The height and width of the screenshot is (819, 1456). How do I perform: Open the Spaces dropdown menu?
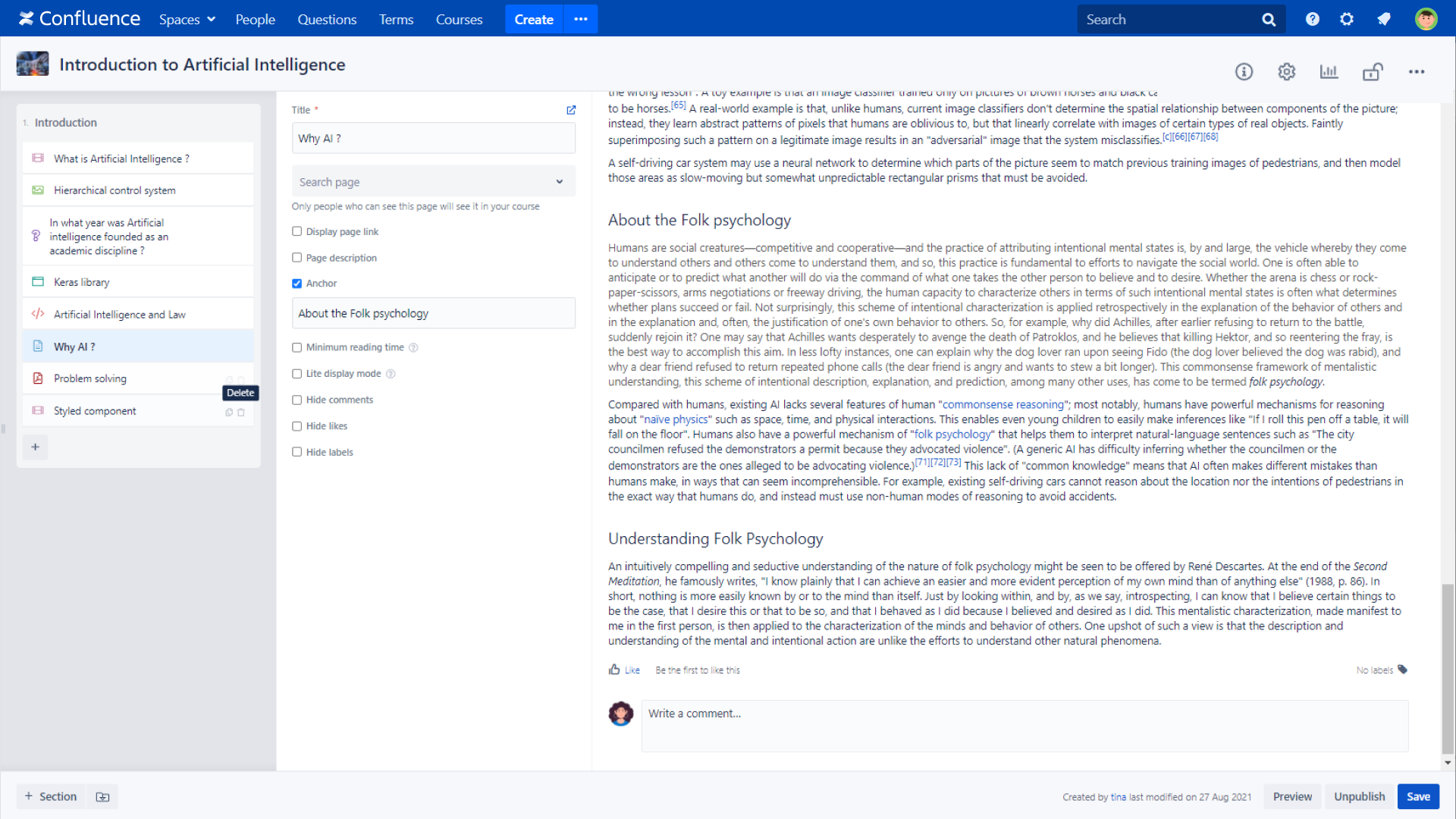coord(187,20)
